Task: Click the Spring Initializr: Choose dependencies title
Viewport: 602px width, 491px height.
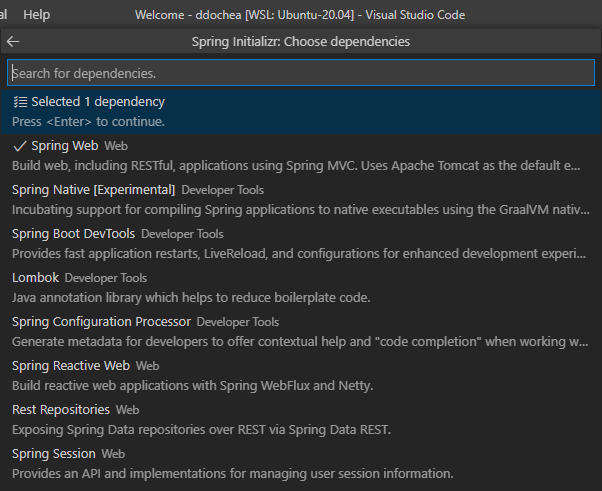Action: (x=301, y=41)
